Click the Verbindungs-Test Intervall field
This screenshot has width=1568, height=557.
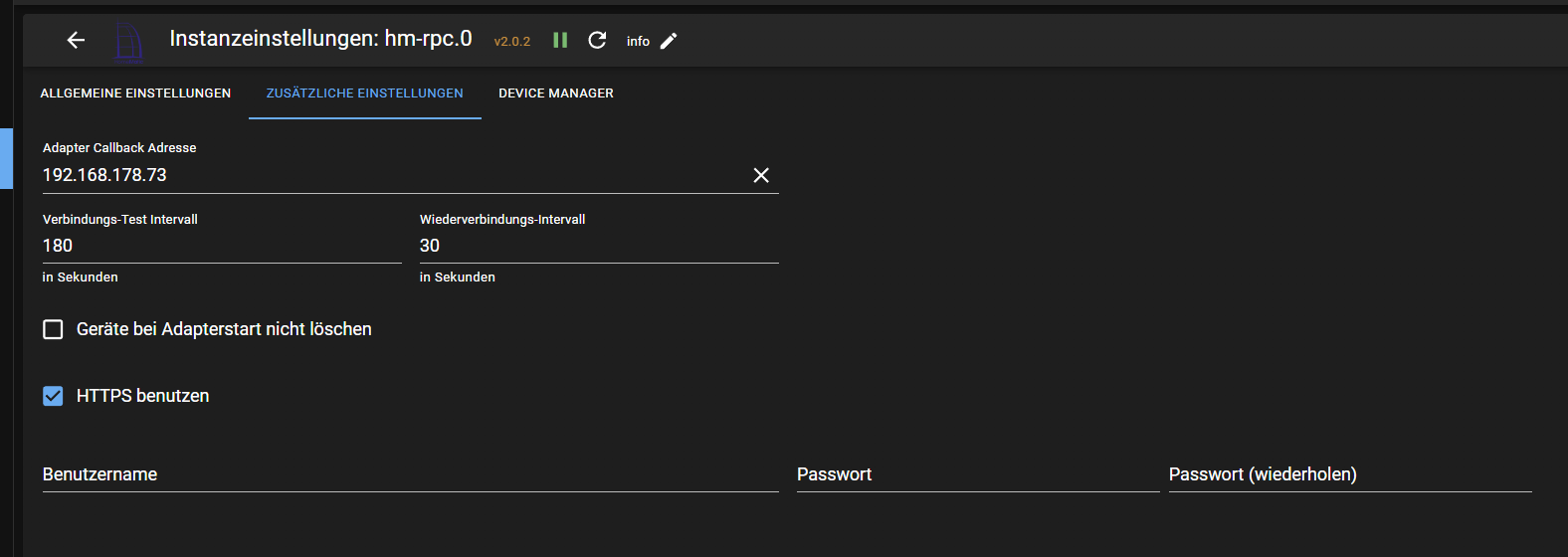click(x=221, y=246)
